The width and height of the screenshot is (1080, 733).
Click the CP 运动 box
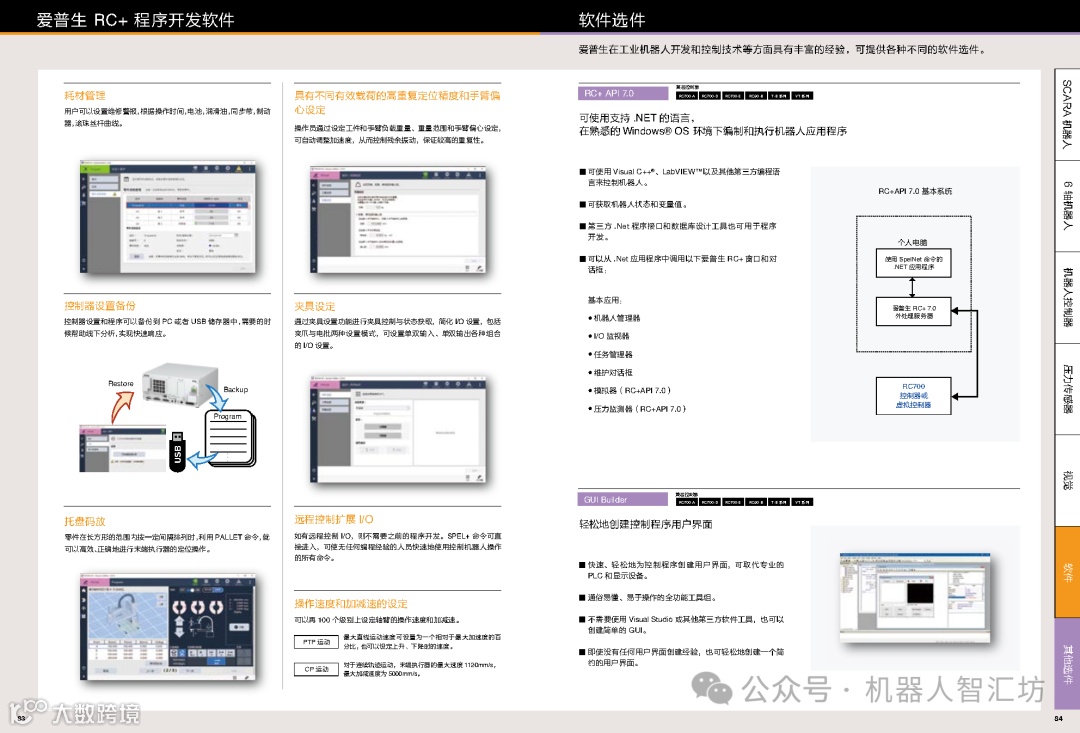click(317, 669)
